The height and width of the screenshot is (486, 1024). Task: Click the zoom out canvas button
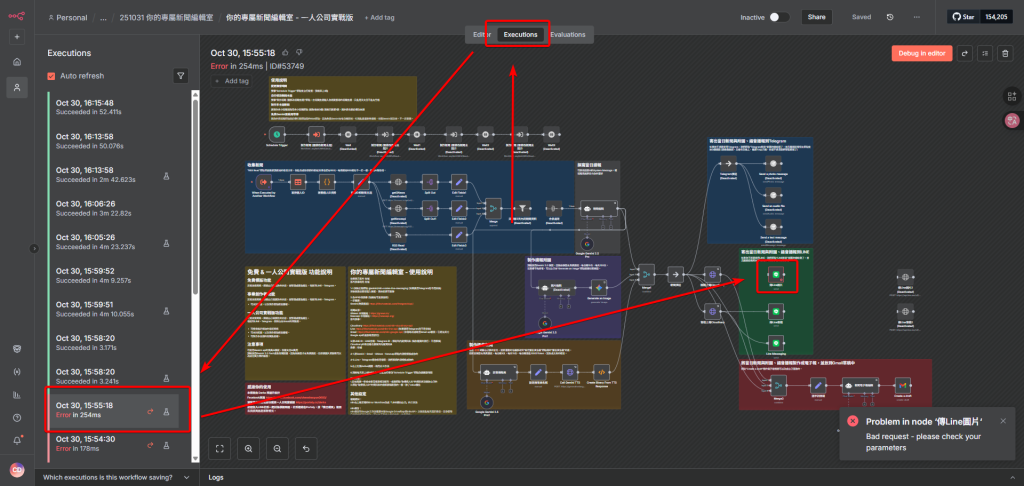[276, 448]
